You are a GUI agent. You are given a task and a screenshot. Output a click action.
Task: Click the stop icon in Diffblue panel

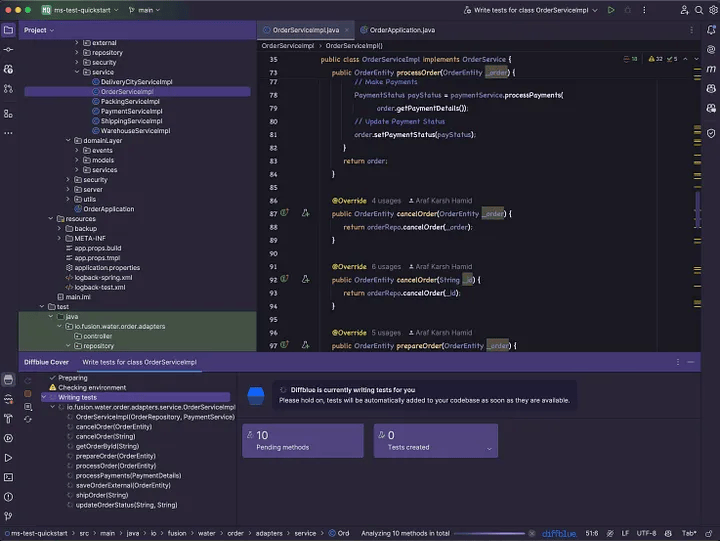click(x=27, y=394)
